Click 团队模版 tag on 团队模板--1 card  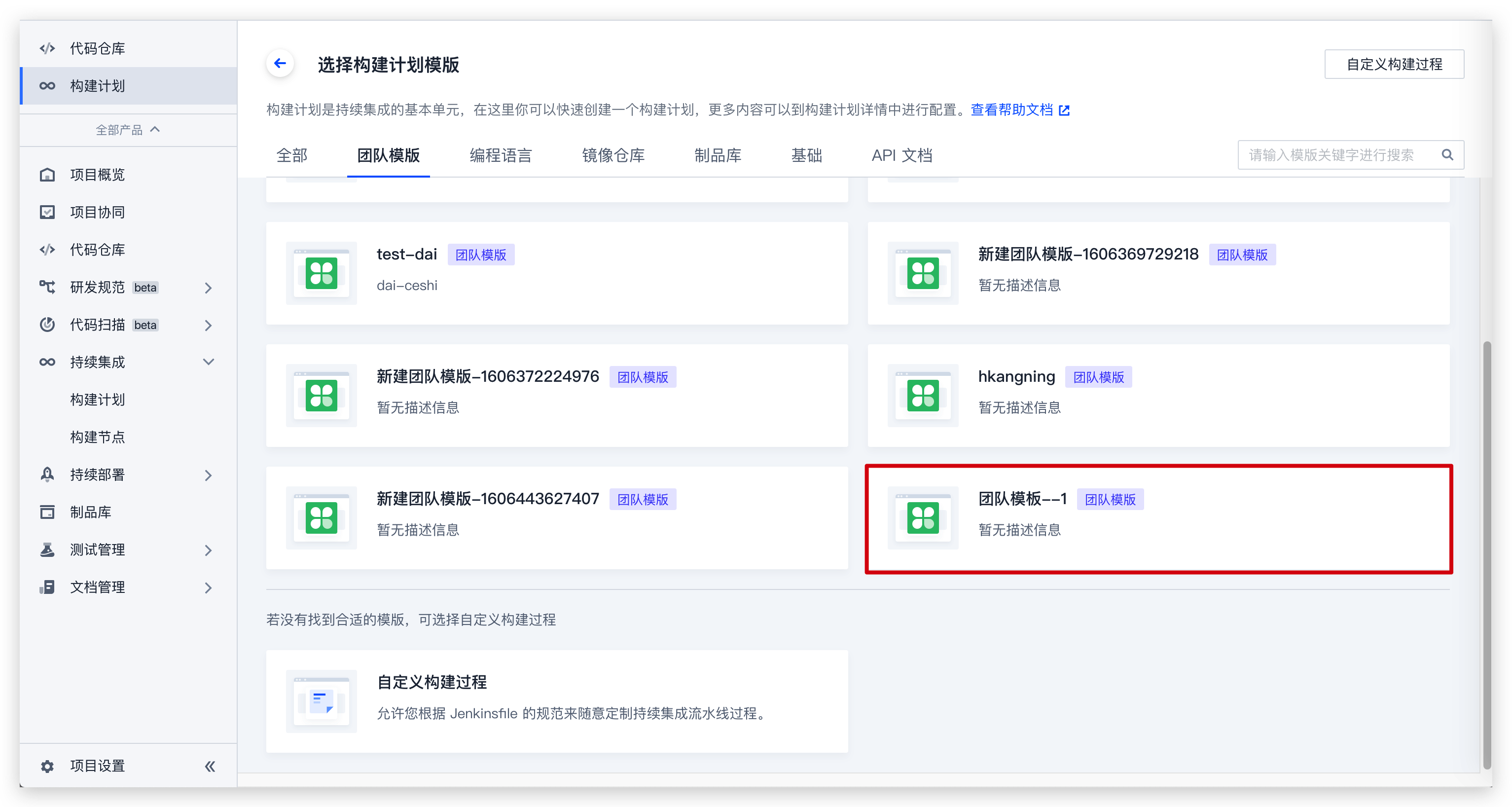point(1111,500)
